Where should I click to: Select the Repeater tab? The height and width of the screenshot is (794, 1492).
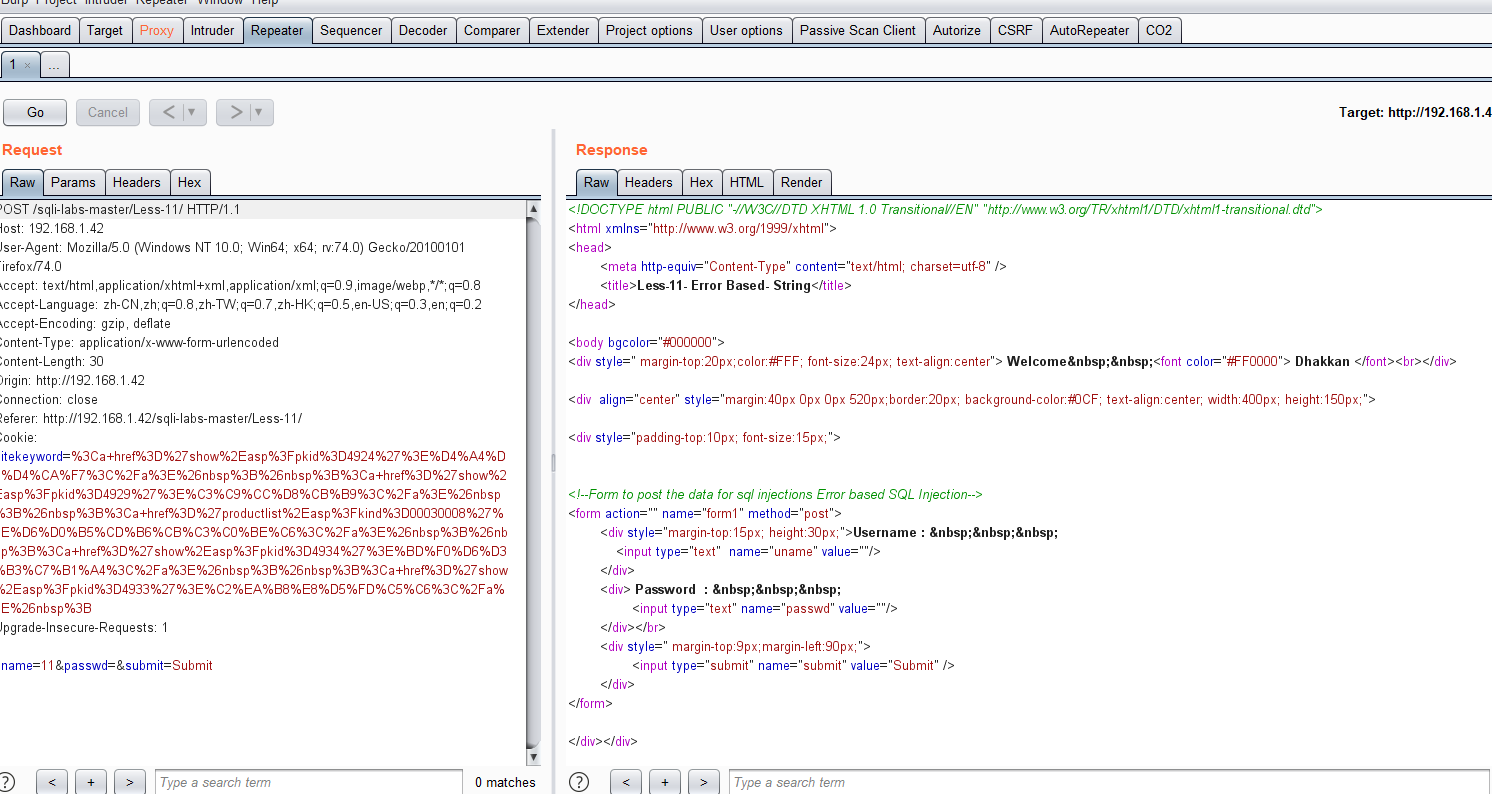coord(277,30)
